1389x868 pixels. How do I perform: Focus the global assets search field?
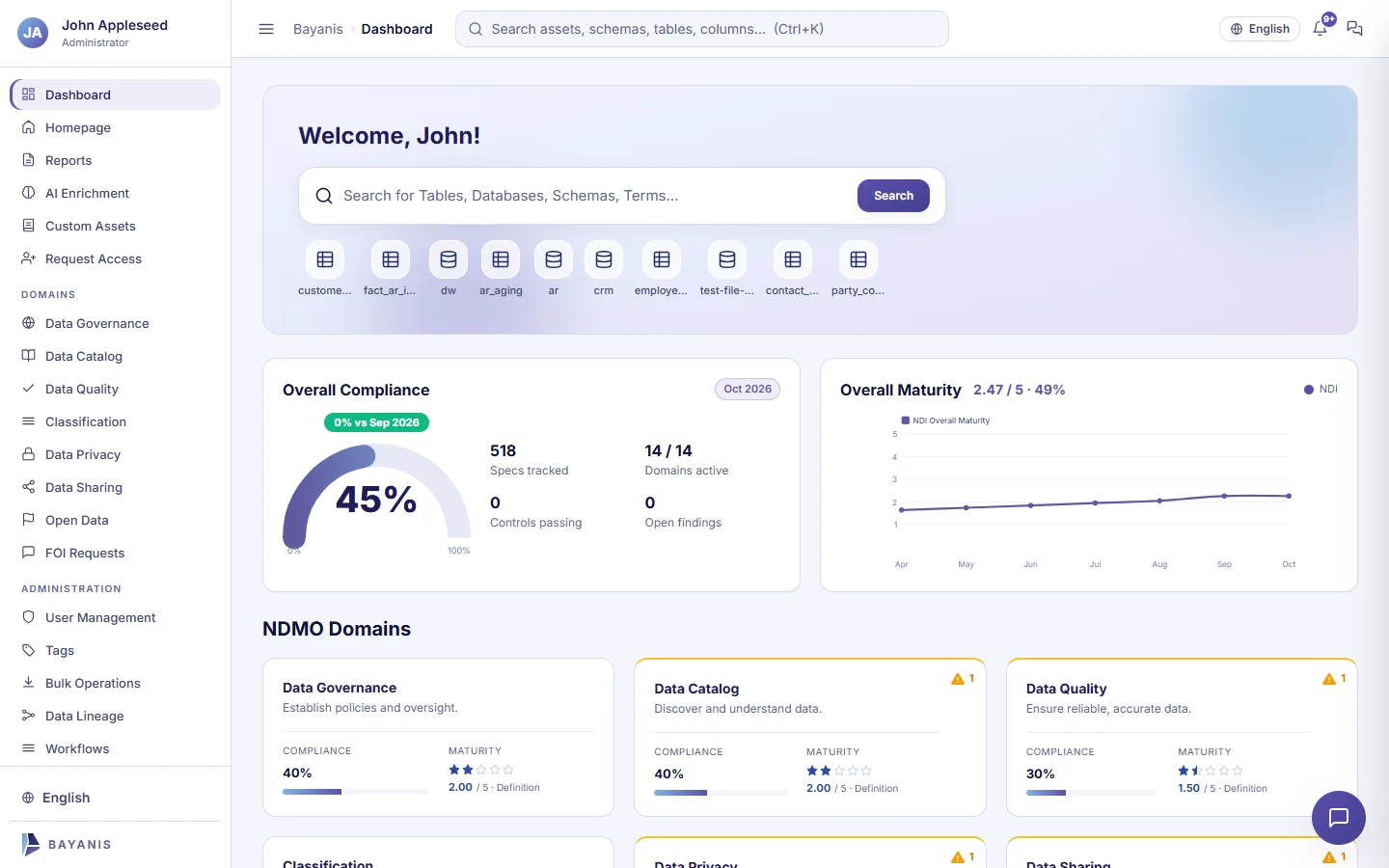[702, 29]
